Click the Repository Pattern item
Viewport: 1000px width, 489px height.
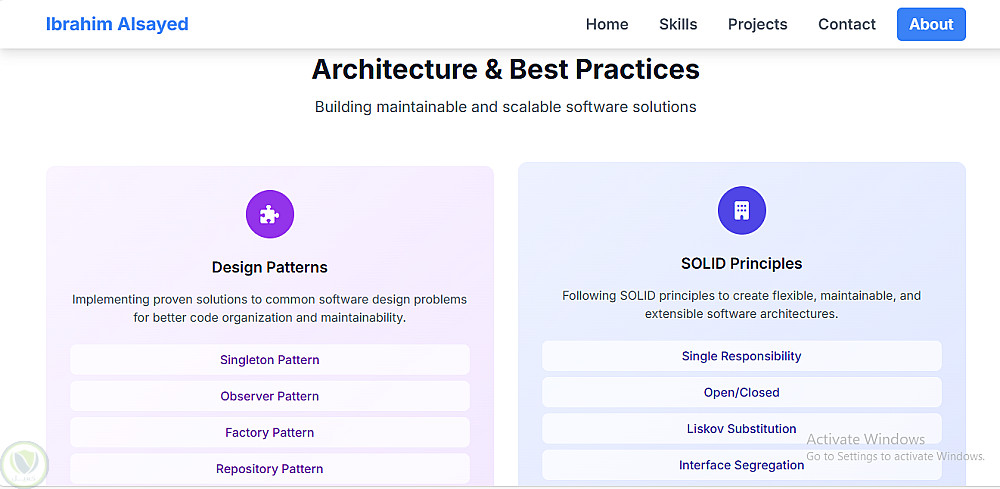click(270, 469)
